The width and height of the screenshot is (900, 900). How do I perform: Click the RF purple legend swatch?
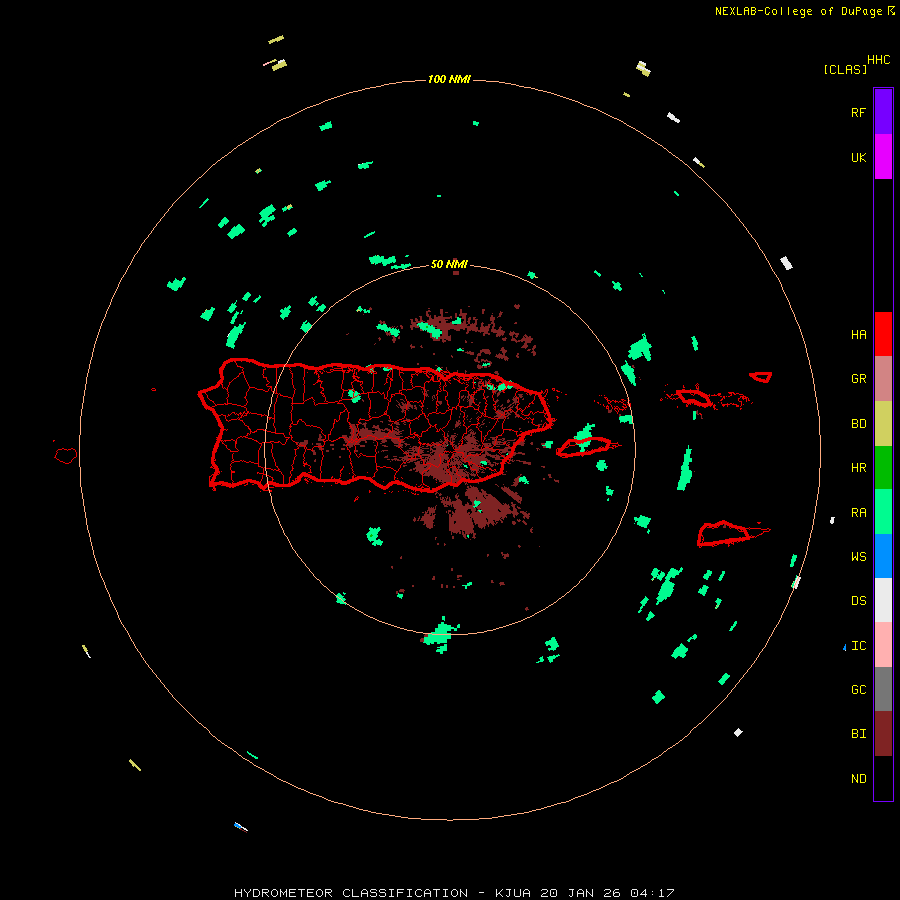click(x=883, y=111)
